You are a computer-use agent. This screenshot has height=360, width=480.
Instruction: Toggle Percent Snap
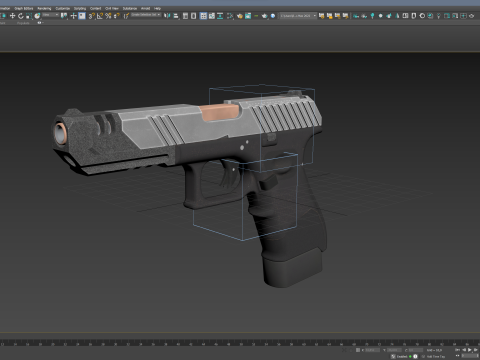pyautogui.click(x=108, y=16)
